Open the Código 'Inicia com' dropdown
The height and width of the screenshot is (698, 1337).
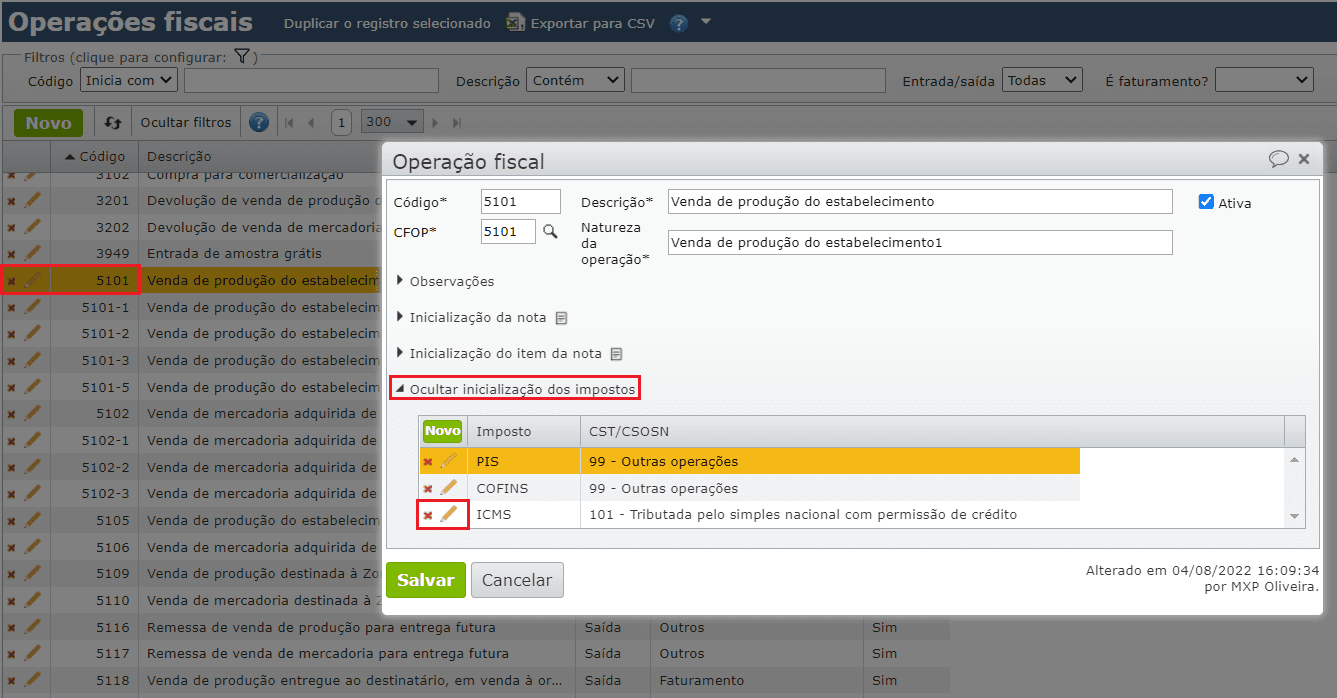[129, 80]
